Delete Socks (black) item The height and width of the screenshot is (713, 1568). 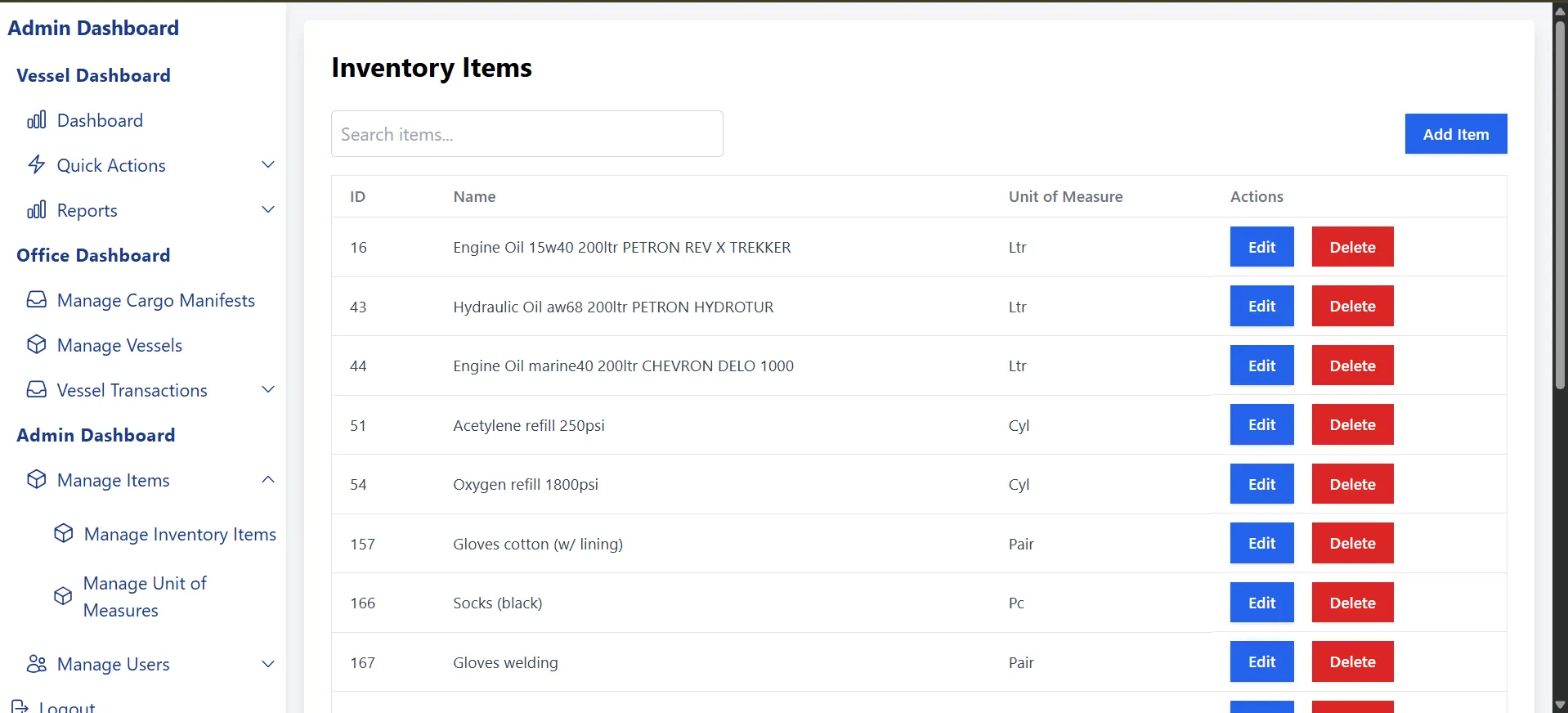1352,603
